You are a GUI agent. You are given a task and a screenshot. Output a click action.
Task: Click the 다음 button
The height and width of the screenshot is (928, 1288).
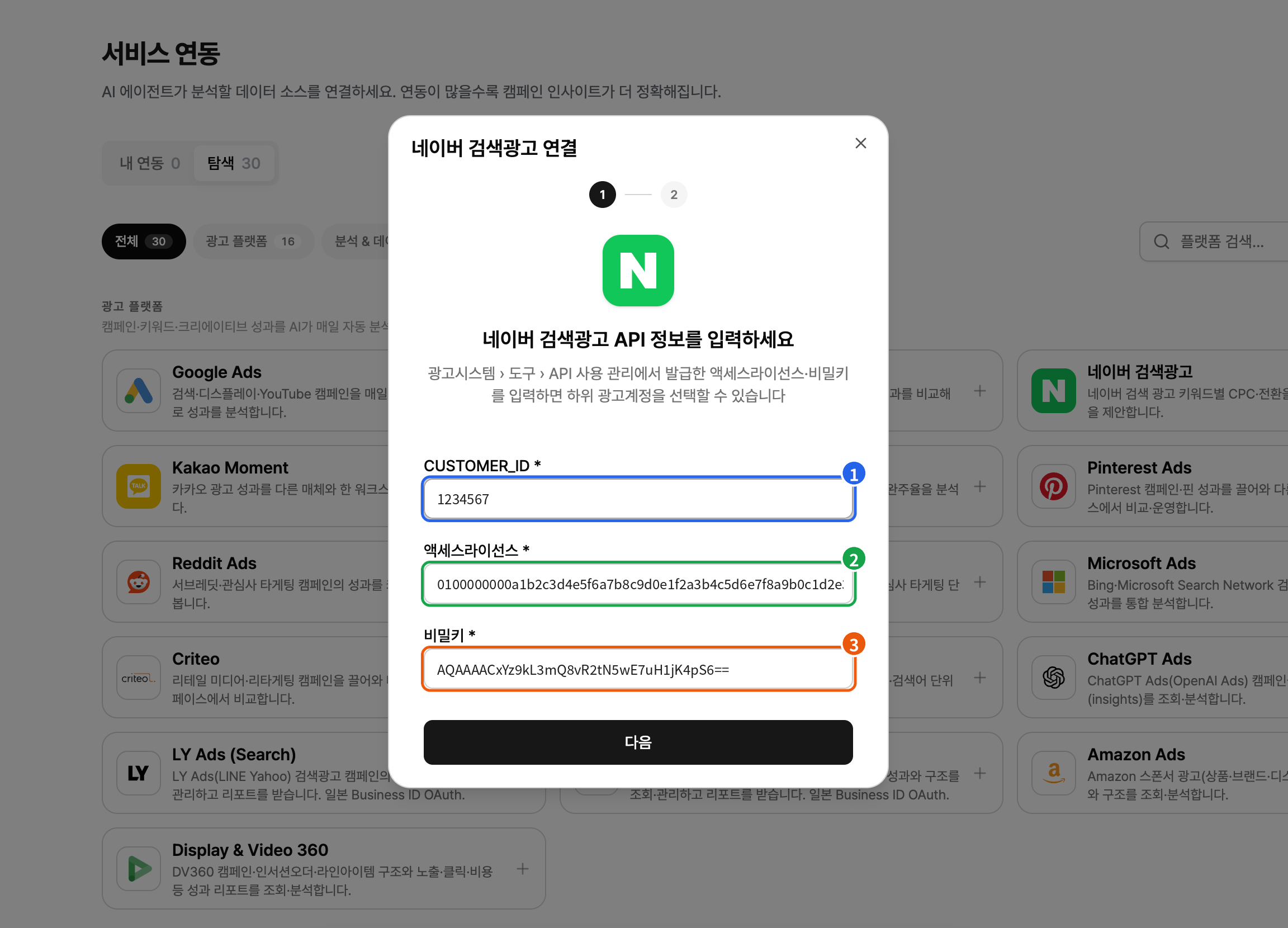(638, 742)
